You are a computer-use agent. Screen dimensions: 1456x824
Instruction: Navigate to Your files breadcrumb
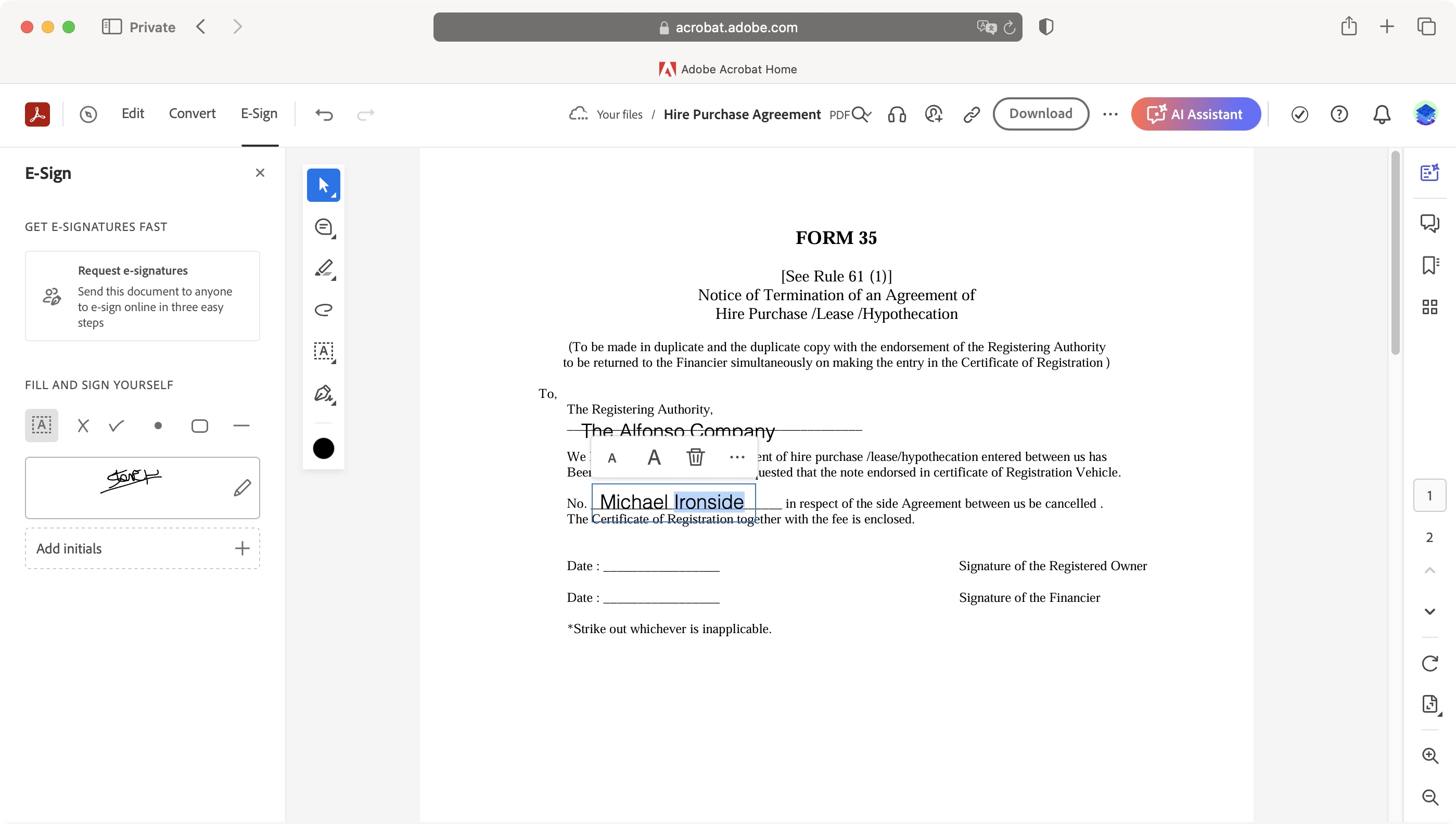pos(619,114)
